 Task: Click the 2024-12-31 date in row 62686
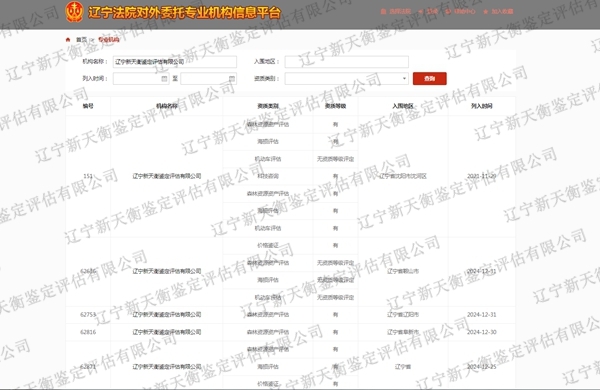481,271
